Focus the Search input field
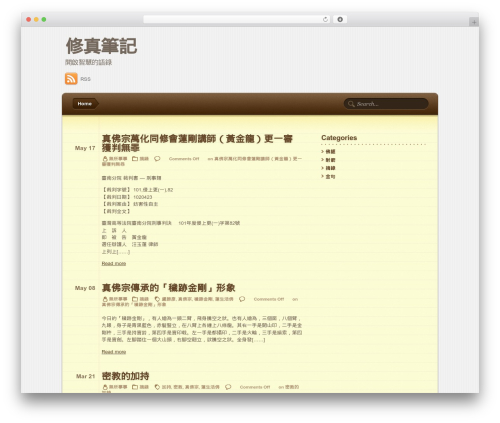500x423 pixels. [x=386, y=104]
